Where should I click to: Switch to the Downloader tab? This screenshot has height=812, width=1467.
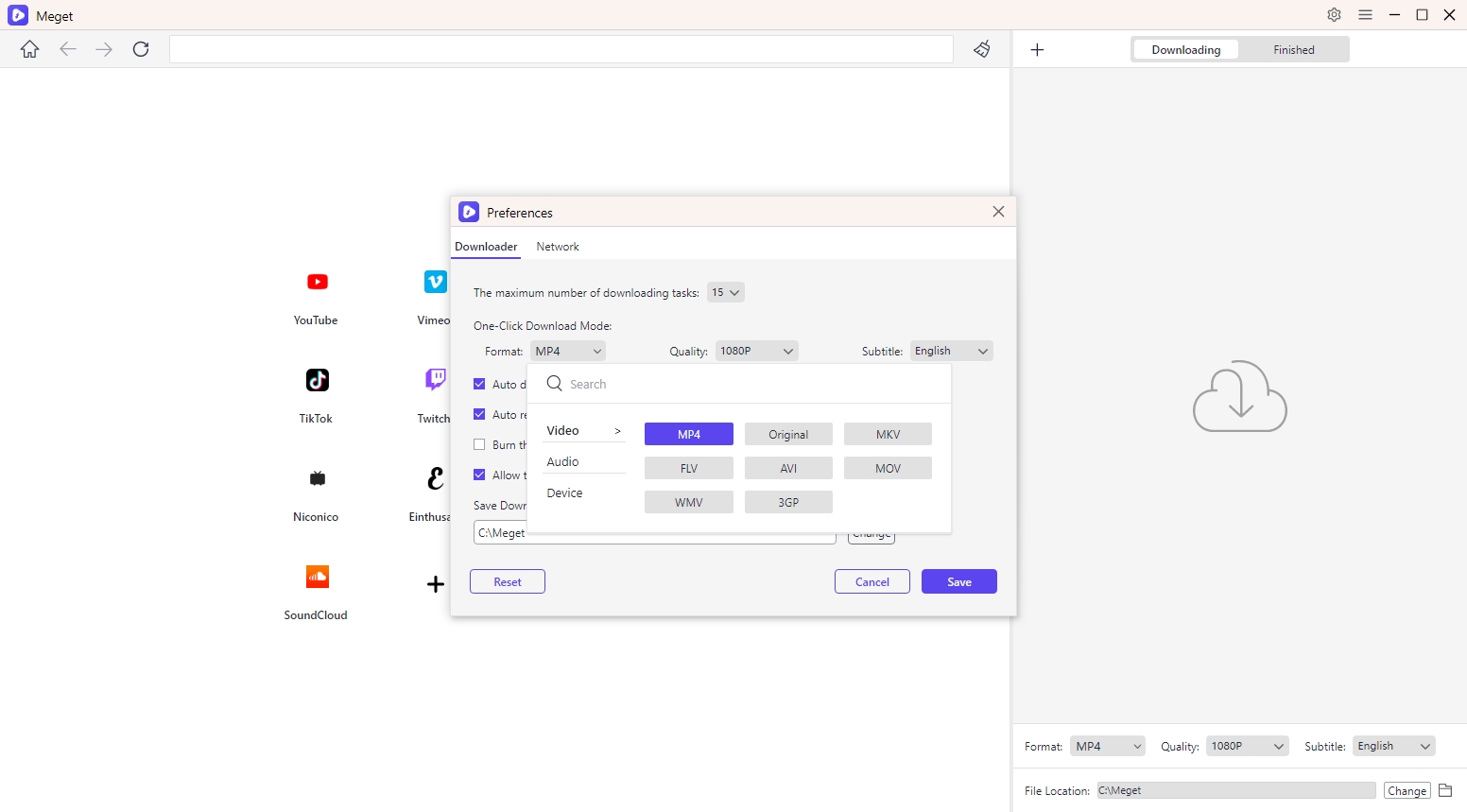click(x=486, y=247)
